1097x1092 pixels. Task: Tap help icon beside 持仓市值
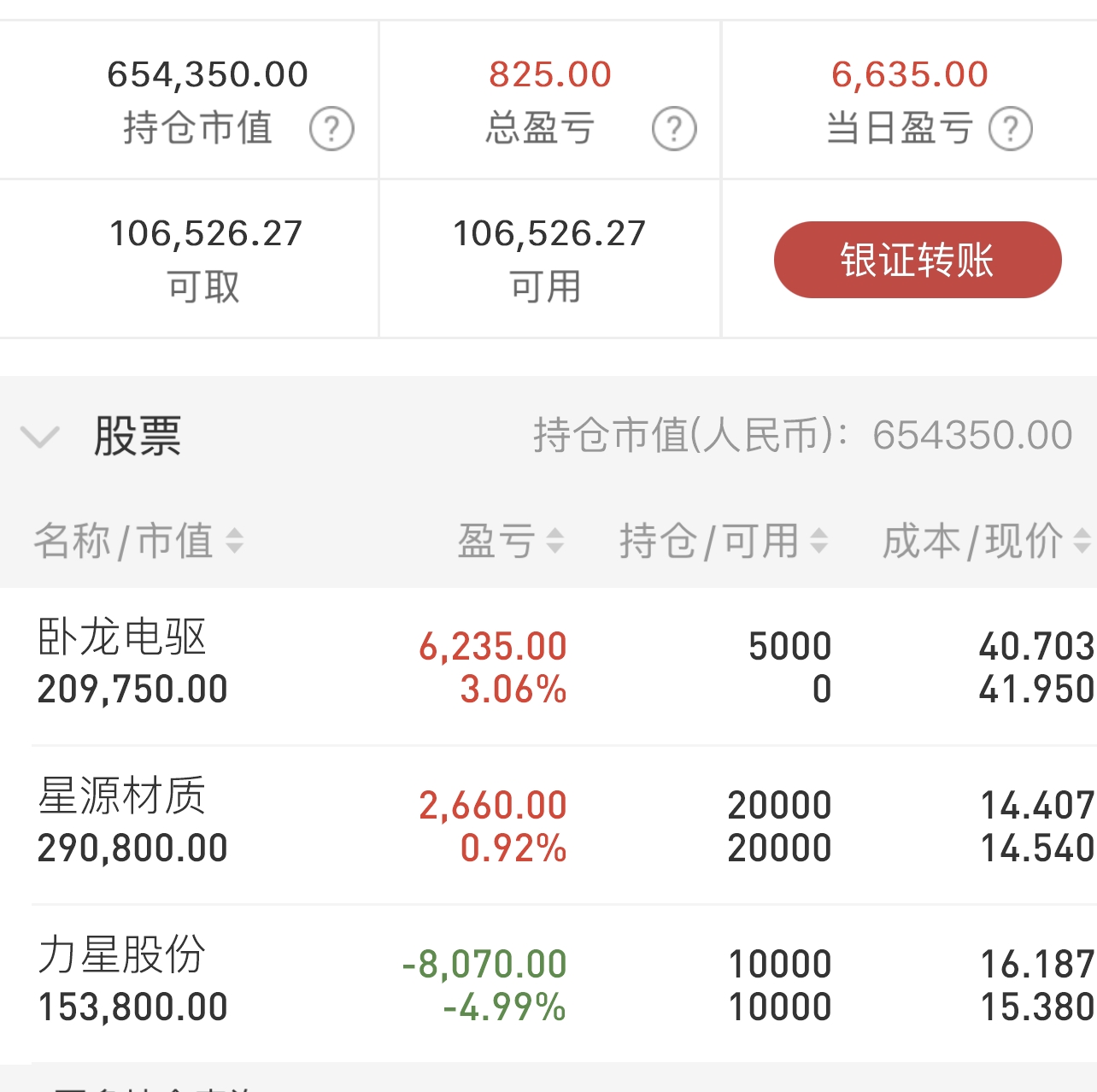331,129
